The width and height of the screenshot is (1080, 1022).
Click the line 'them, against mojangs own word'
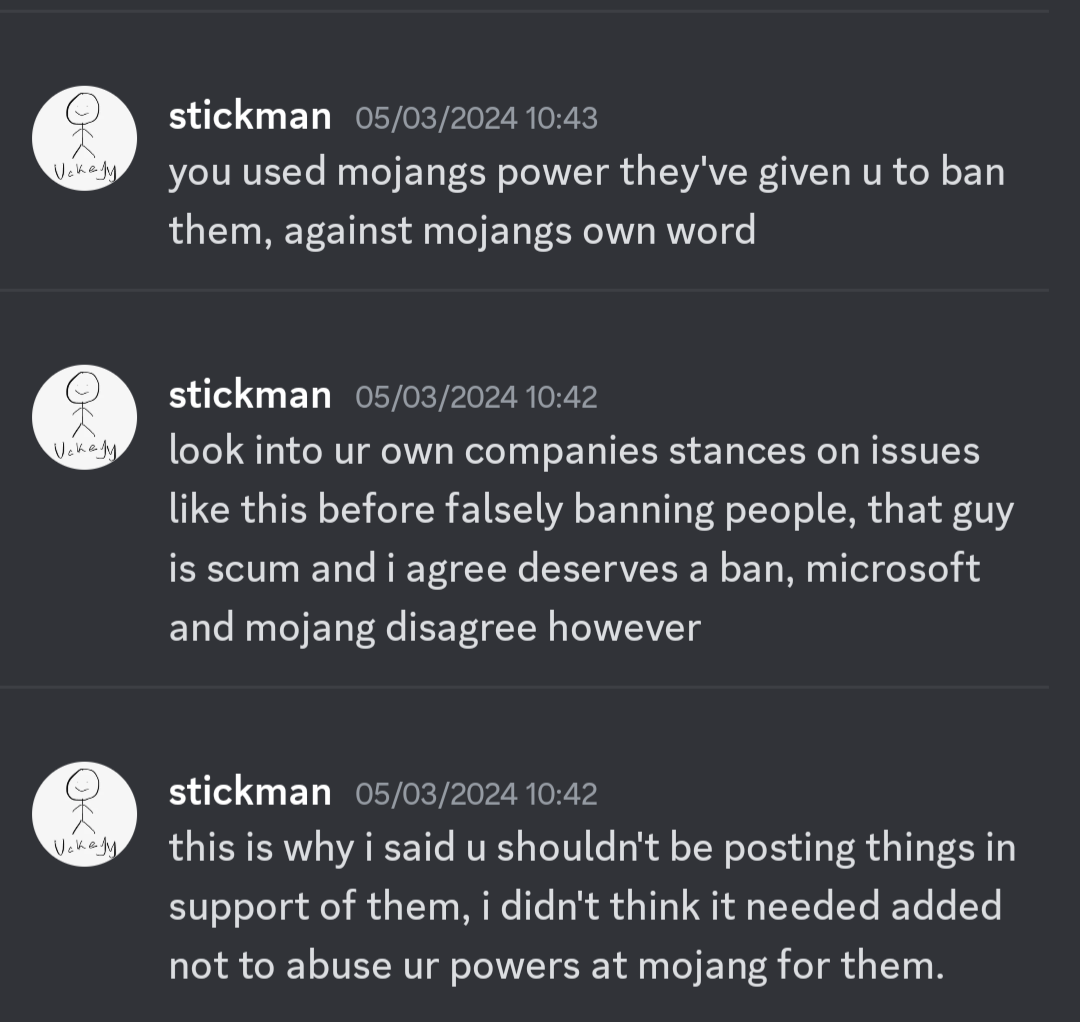click(462, 230)
